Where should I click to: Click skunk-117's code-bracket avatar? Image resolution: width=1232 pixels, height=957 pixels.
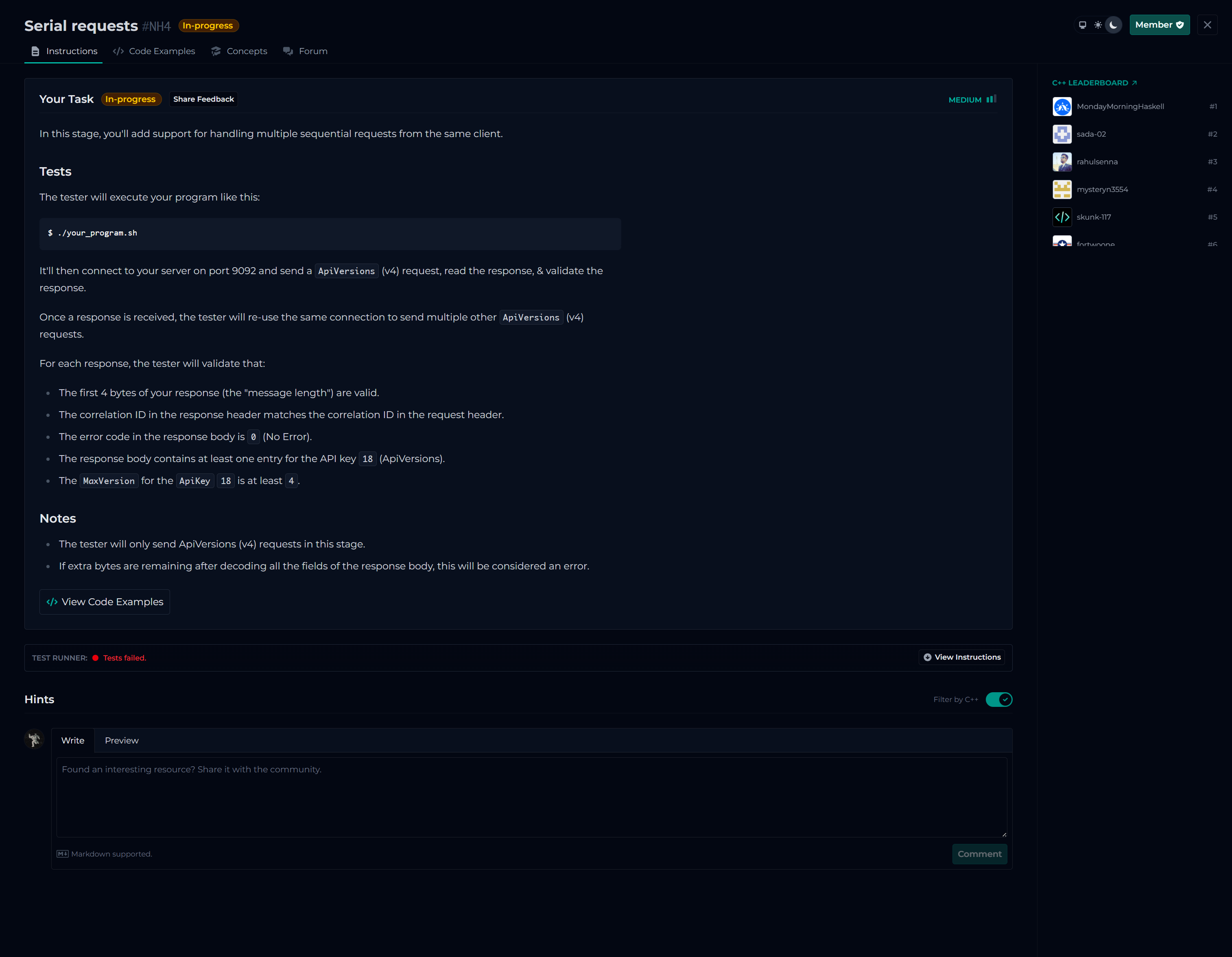(1062, 217)
